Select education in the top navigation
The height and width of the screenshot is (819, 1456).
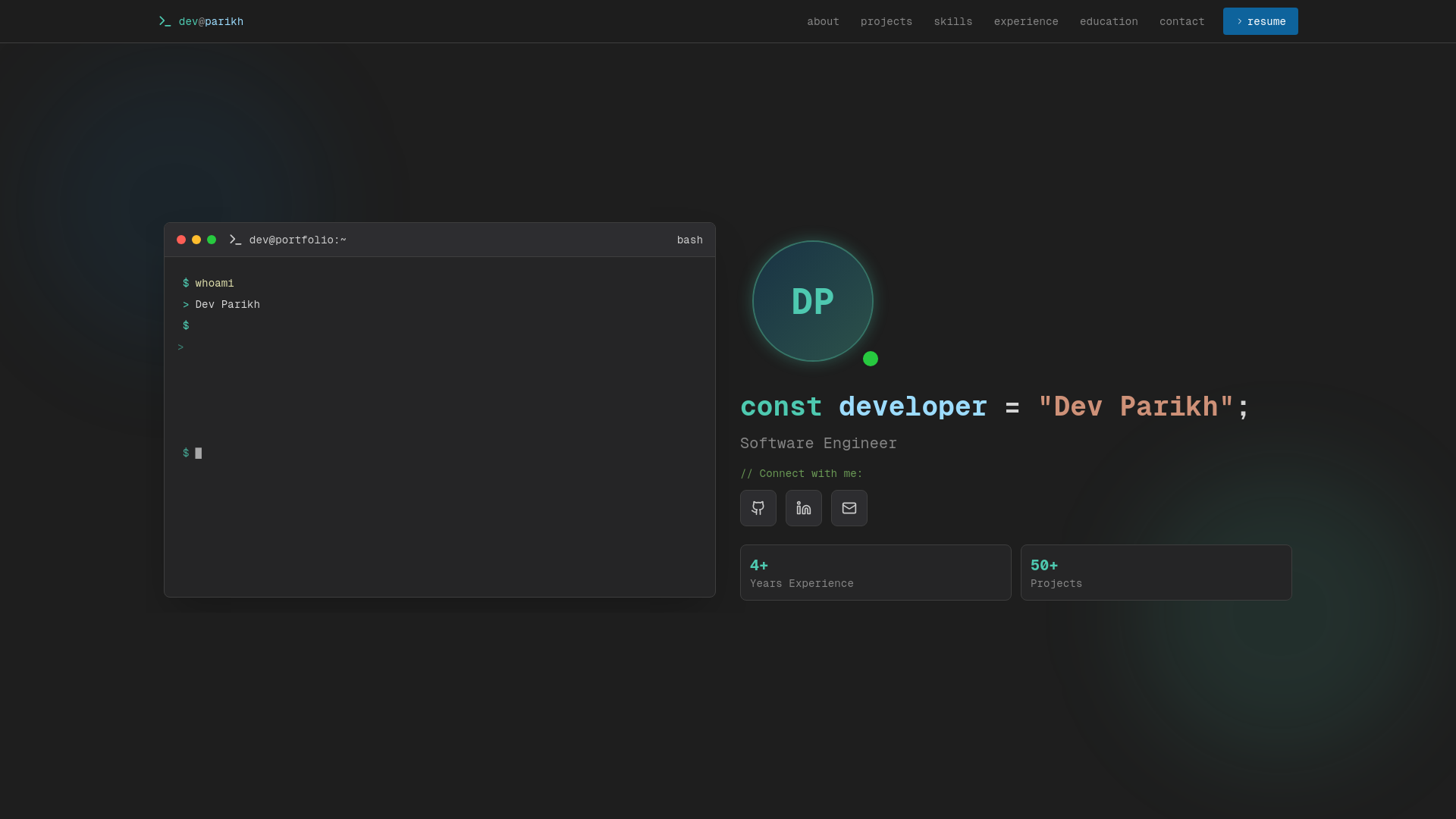[x=1109, y=21]
